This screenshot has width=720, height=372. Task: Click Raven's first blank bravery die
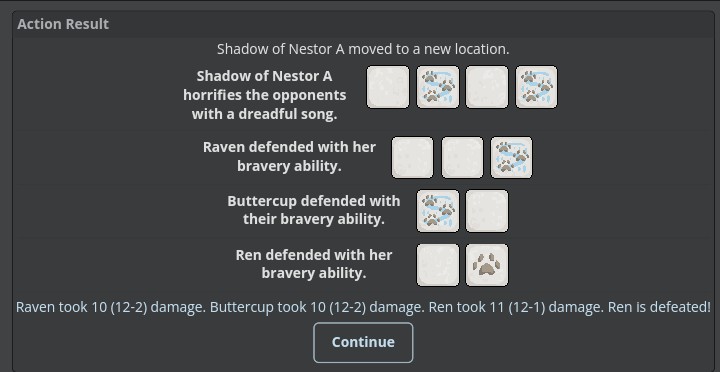(412, 158)
